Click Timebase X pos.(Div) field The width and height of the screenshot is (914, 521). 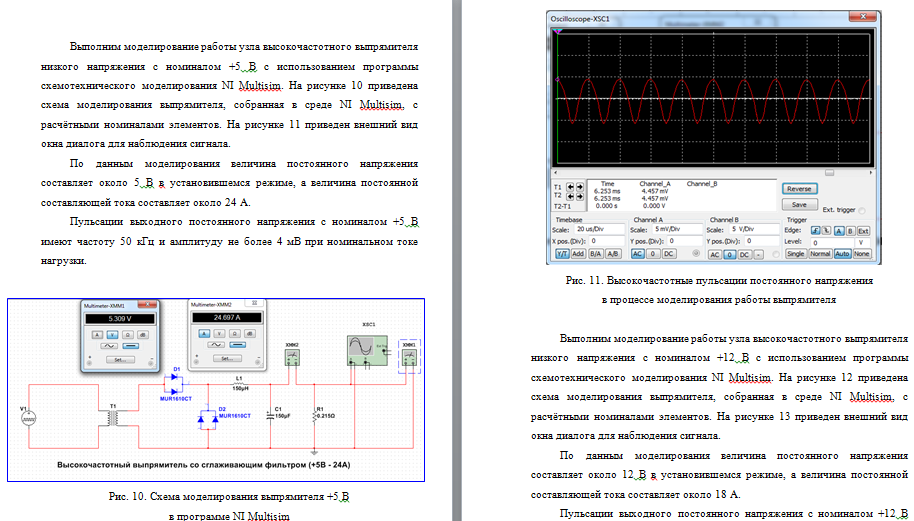[x=607, y=241]
